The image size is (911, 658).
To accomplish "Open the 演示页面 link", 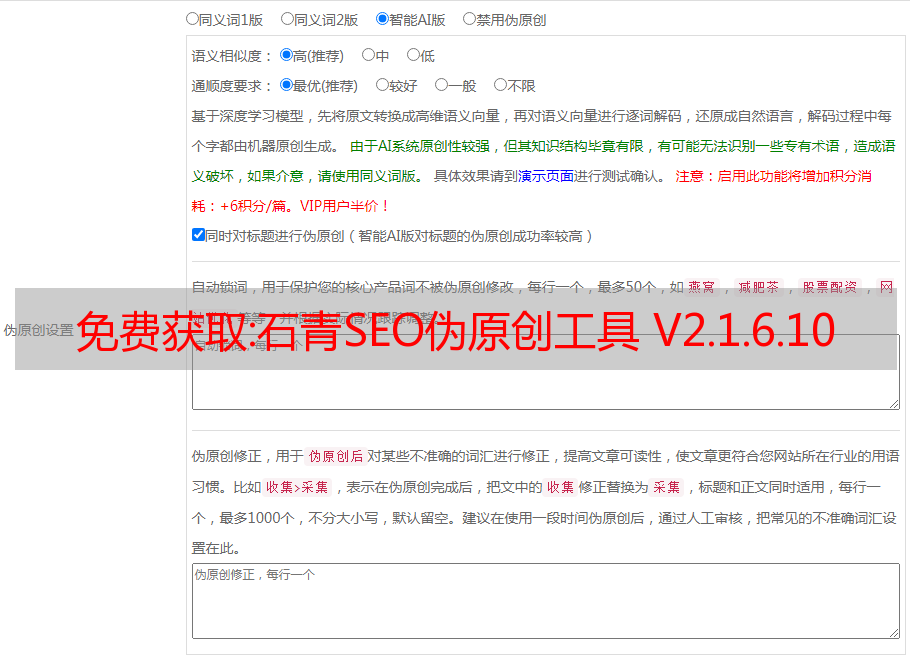I will [546, 176].
